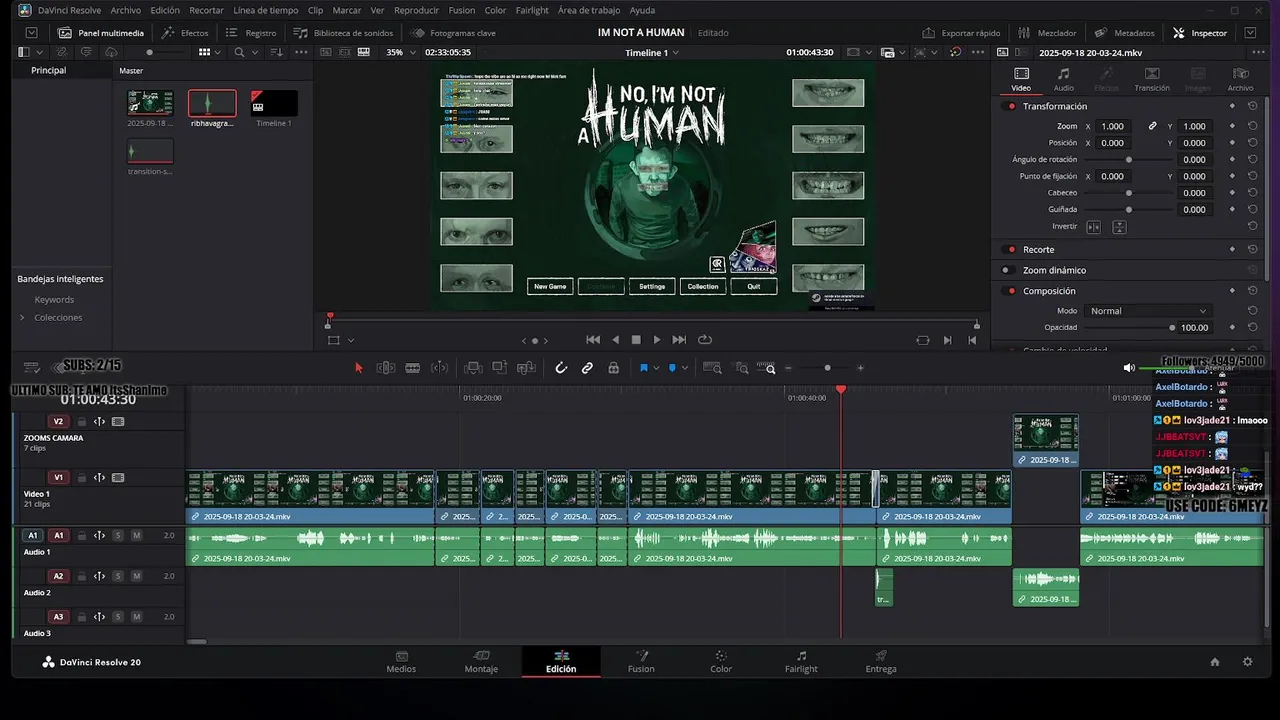Open the Exportar rápido button
This screenshot has height=720, width=1280.
tap(961, 33)
